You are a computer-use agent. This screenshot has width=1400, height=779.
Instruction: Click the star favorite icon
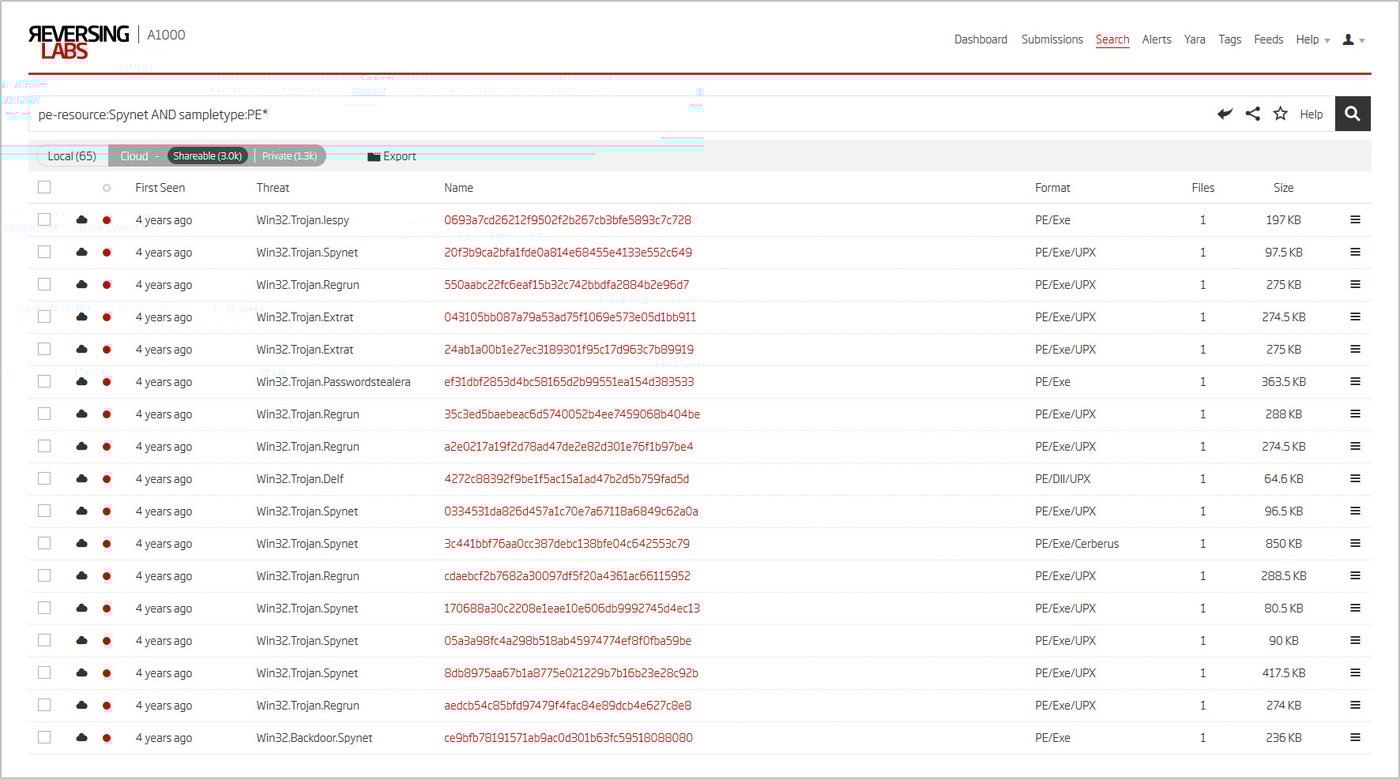(1280, 114)
